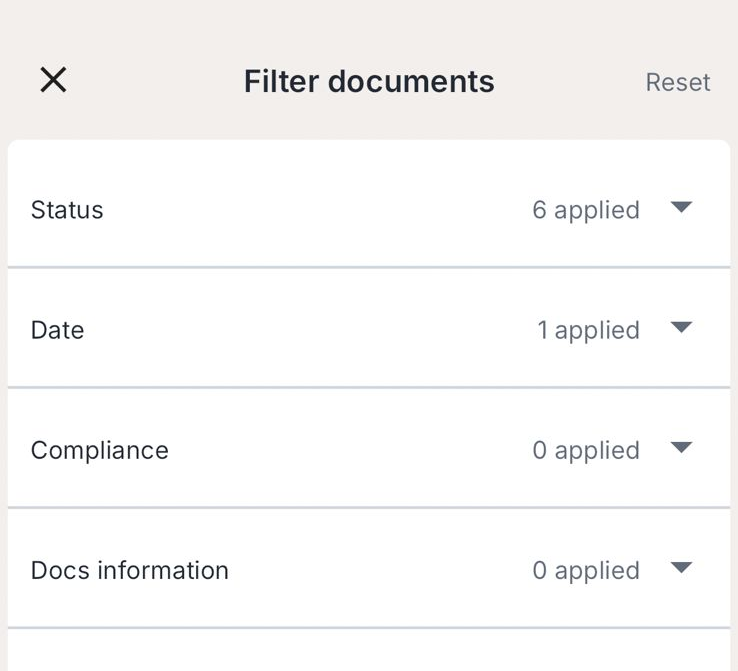Select the Date filter label
The width and height of the screenshot is (738, 671).
(x=57, y=330)
